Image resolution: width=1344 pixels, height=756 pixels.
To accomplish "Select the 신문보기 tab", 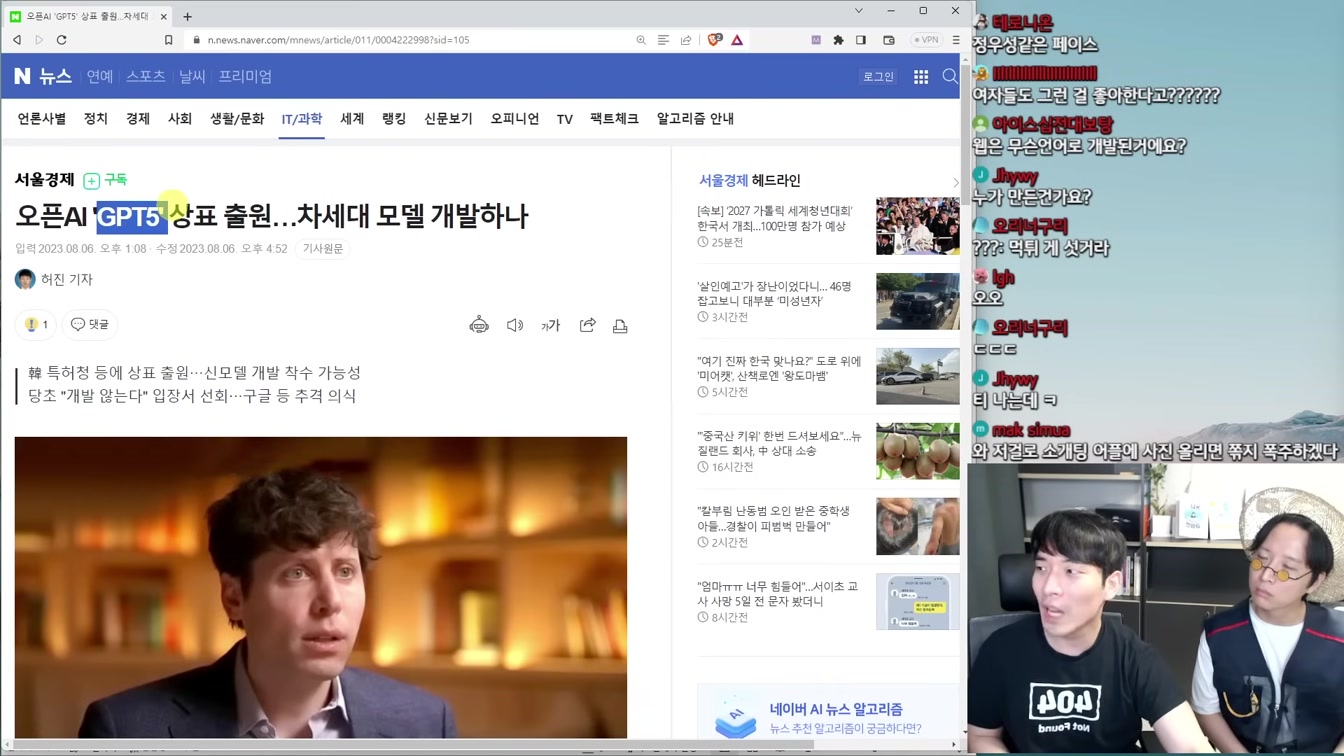I will tap(448, 118).
